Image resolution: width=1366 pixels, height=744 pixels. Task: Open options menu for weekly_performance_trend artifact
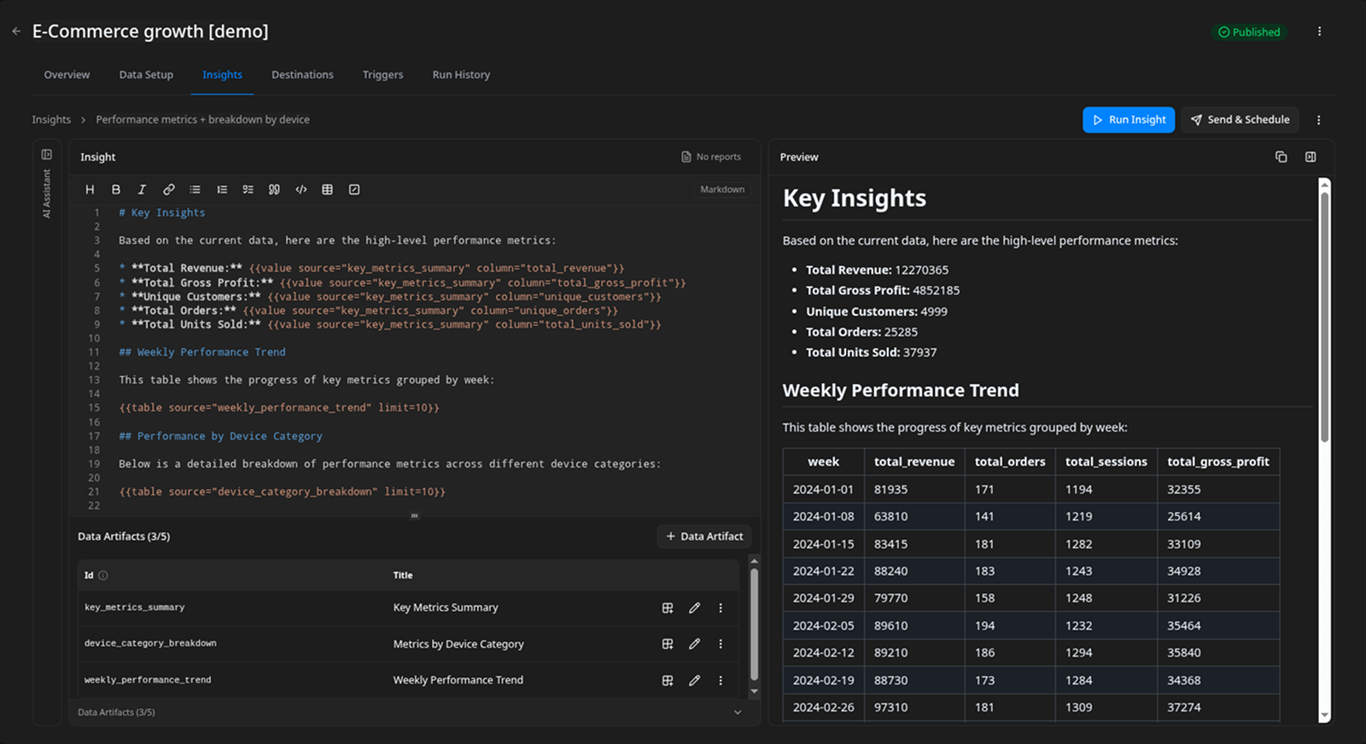click(x=720, y=680)
